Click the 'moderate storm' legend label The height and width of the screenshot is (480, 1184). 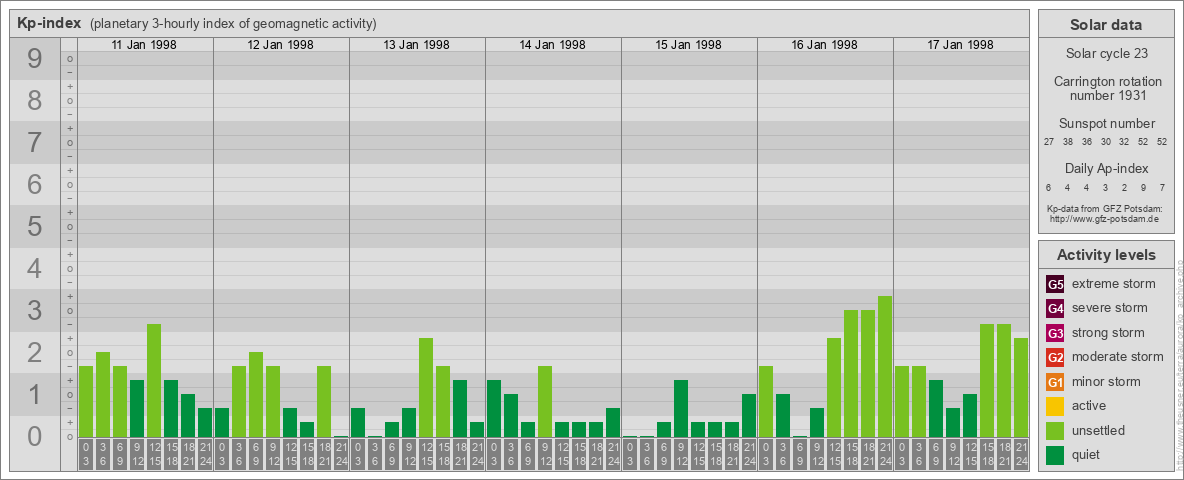(1118, 356)
